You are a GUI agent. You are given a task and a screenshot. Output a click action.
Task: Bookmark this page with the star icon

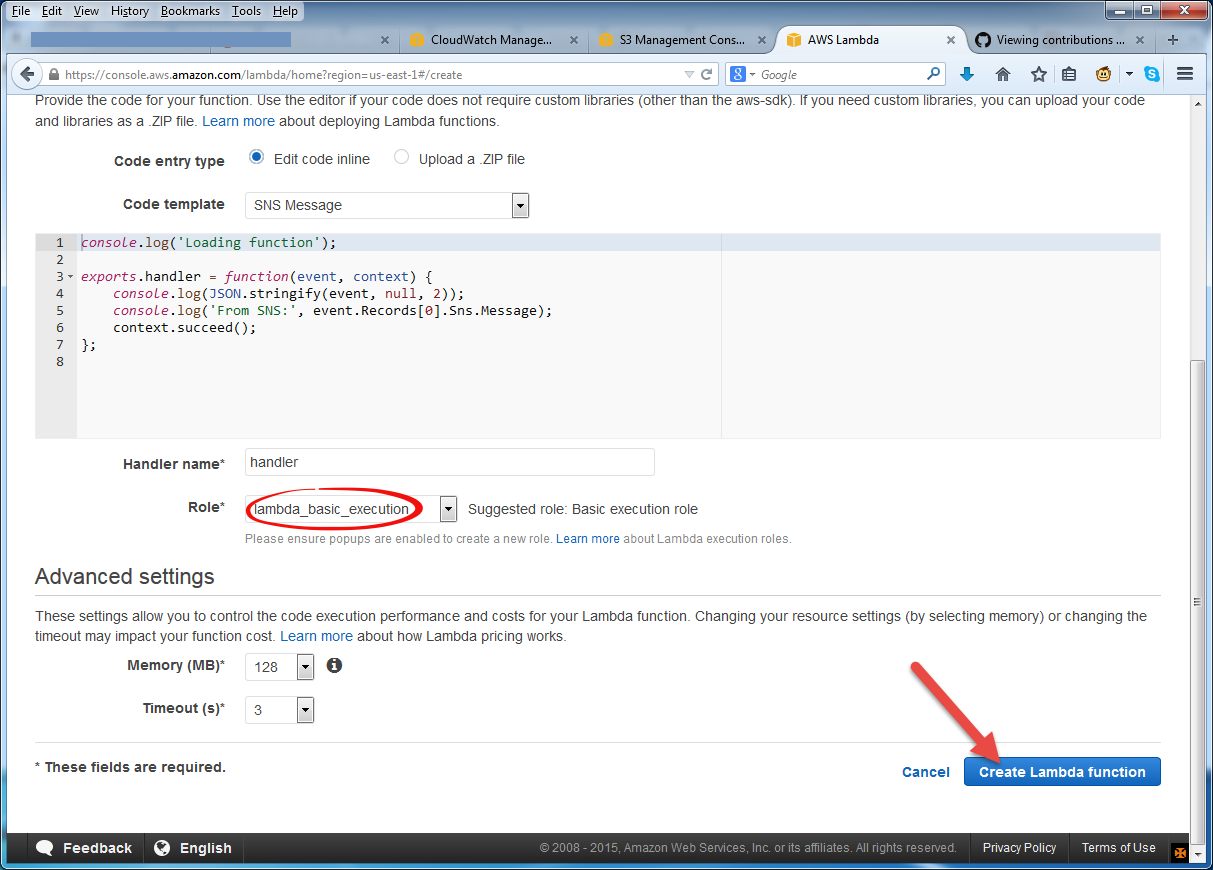[x=1038, y=74]
